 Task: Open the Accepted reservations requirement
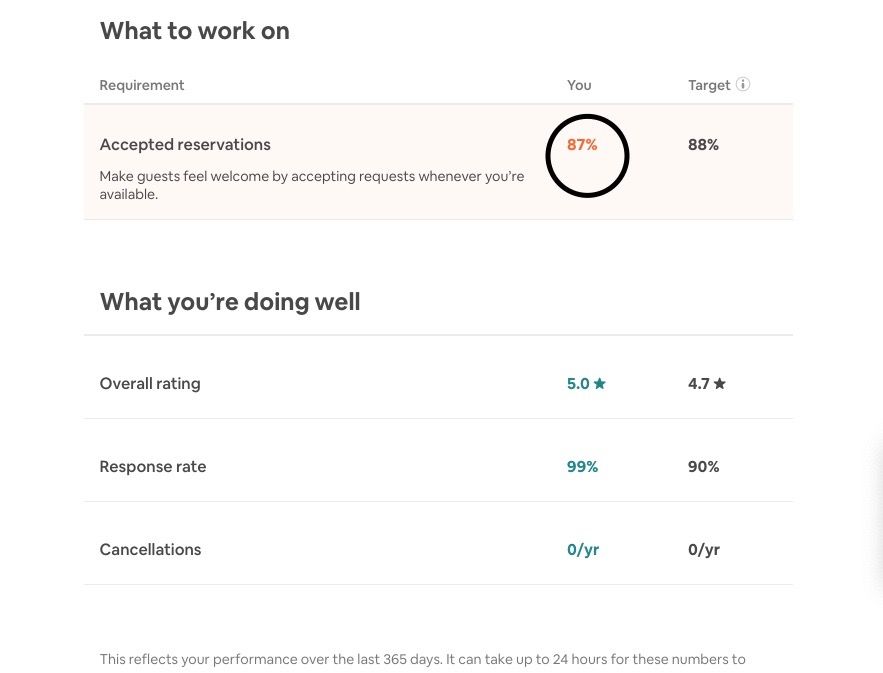click(x=185, y=145)
